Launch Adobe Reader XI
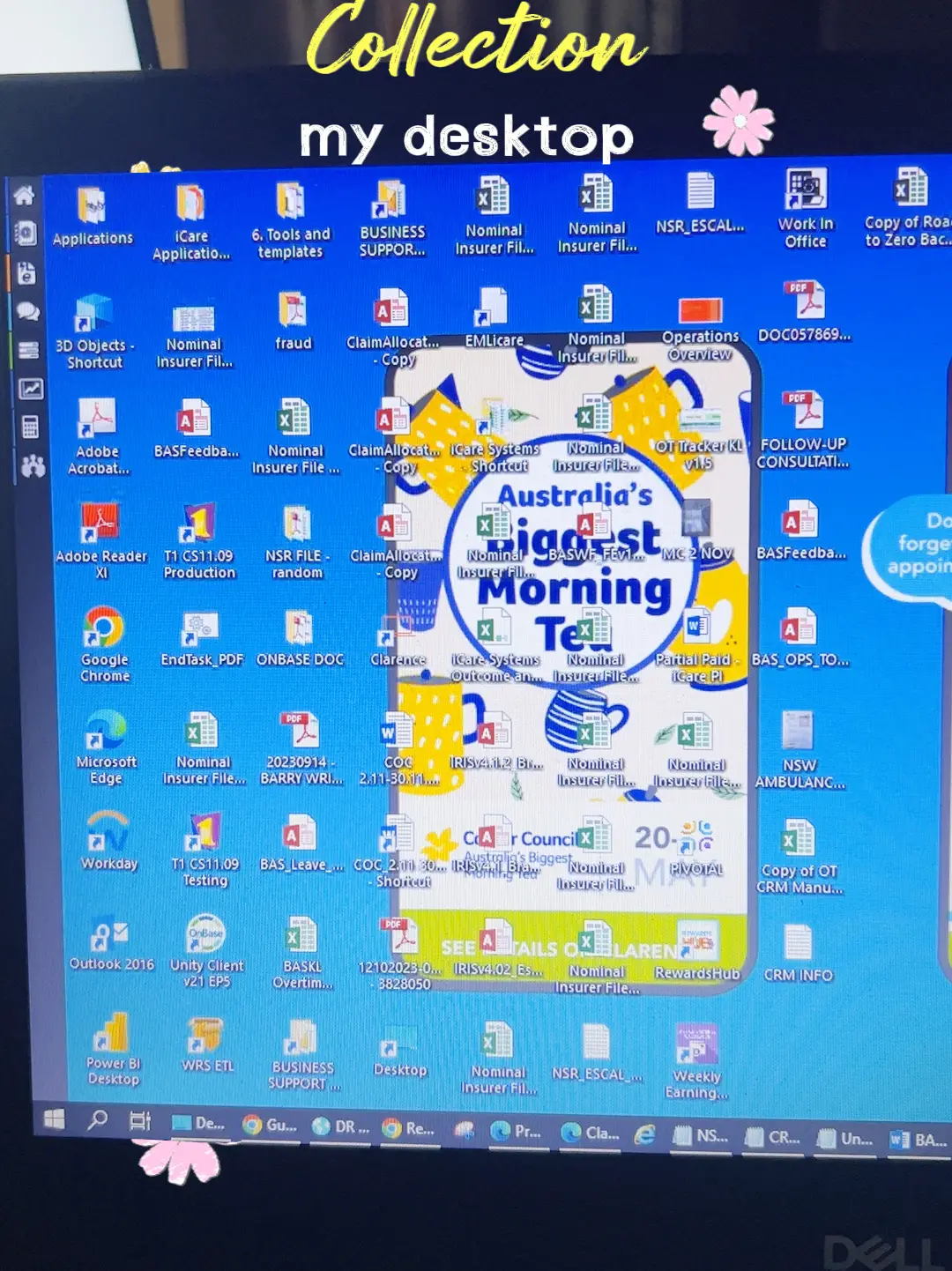Image resolution: width=952 pixels, height=1271 pixels. (x=100, y=522)
